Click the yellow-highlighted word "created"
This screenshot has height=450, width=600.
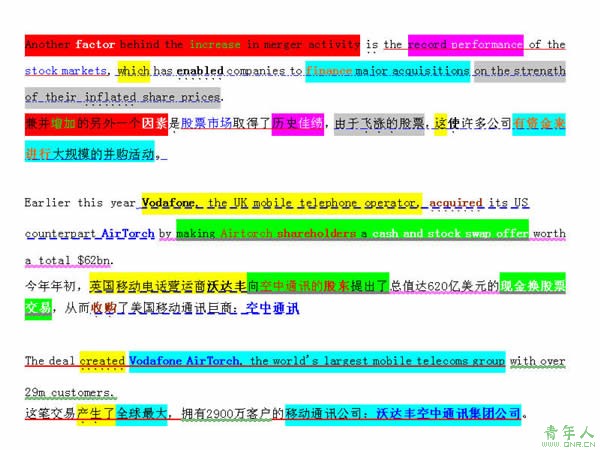pos(103,361)
